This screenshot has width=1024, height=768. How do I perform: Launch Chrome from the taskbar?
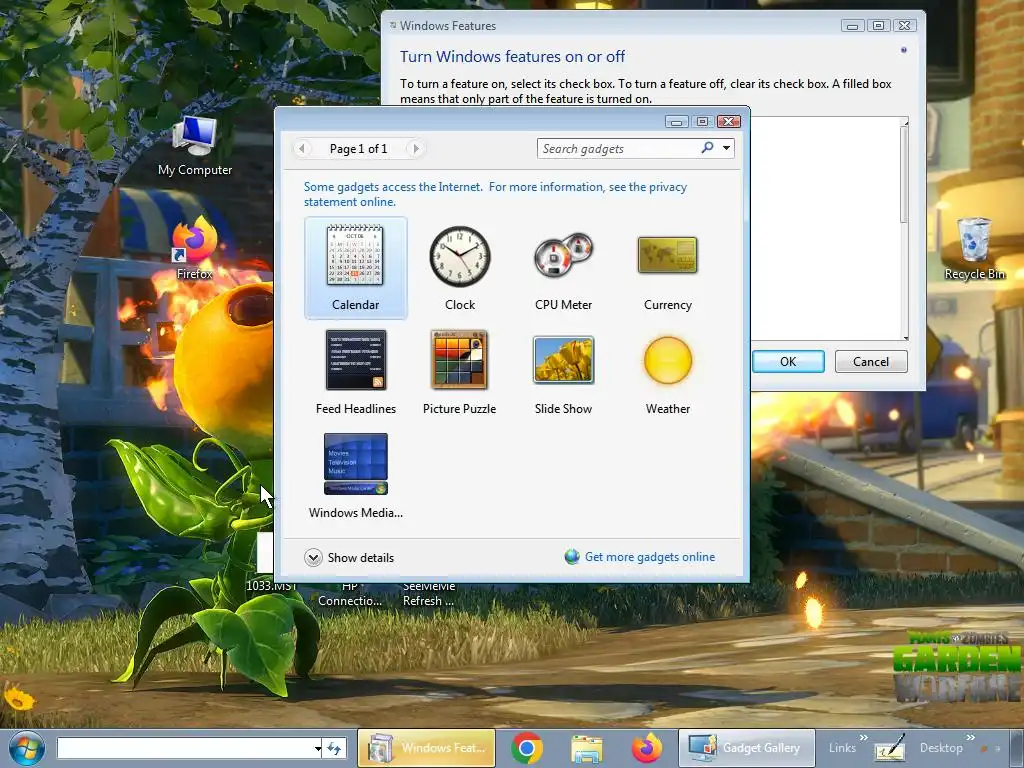point(527,748)
